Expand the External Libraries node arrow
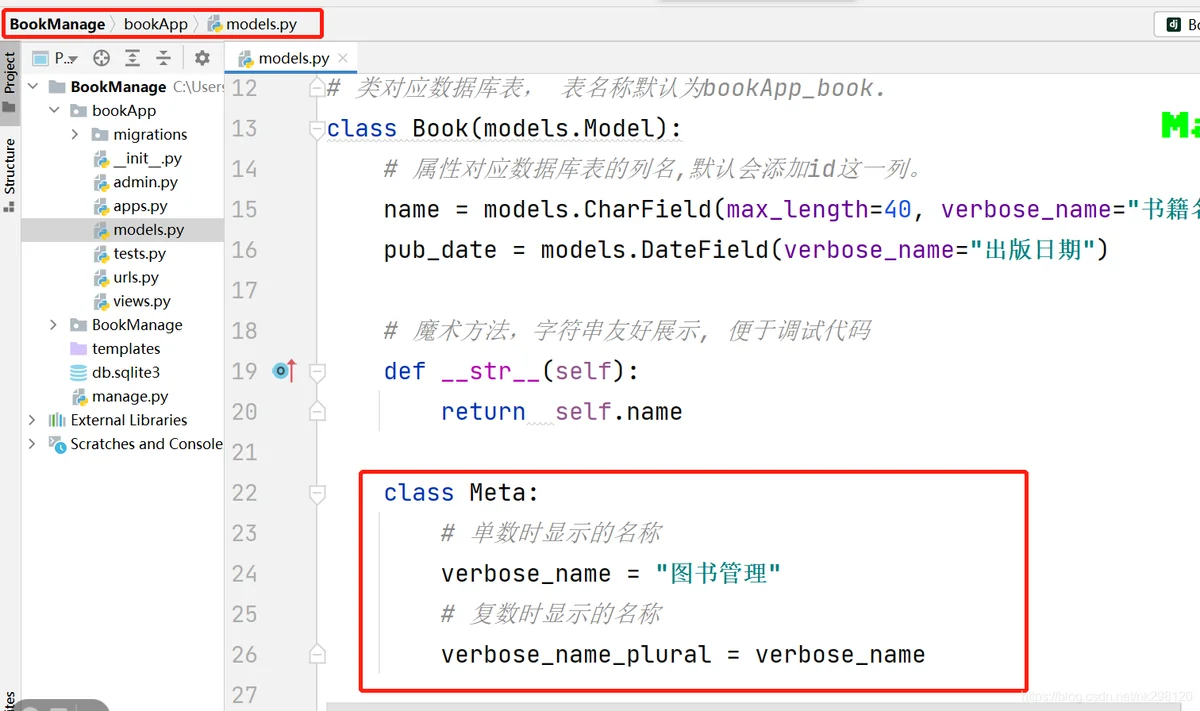 pos(33,420)
